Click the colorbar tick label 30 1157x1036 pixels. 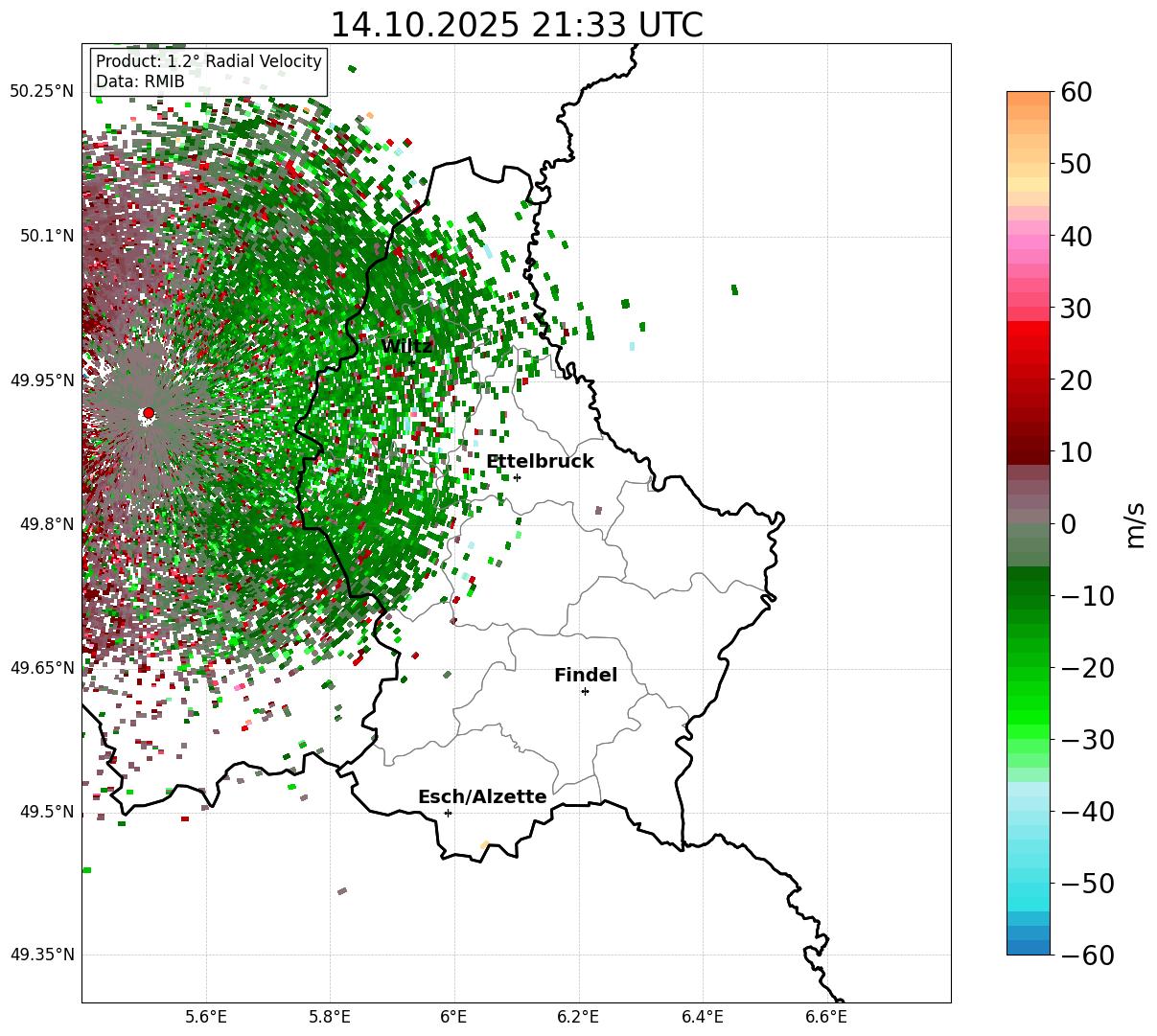point(1076,308)
